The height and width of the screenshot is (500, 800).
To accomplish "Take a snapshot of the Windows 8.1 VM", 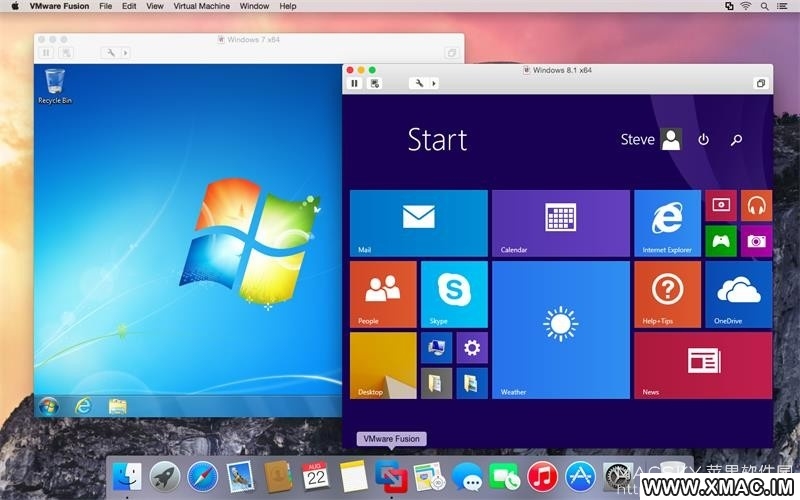I will coord(374,83).
